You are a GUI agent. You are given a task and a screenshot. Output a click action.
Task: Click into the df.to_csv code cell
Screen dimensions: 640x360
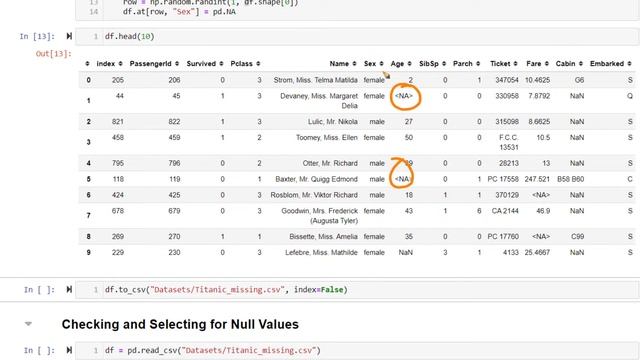(x=357, y=290)
